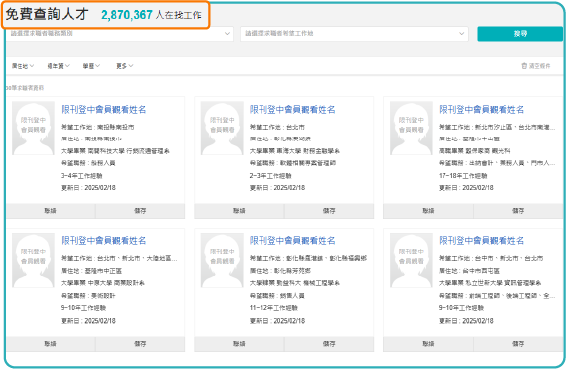
Task: Open the job-category dropdown in the search bar
Action: [x=119, y=34]
